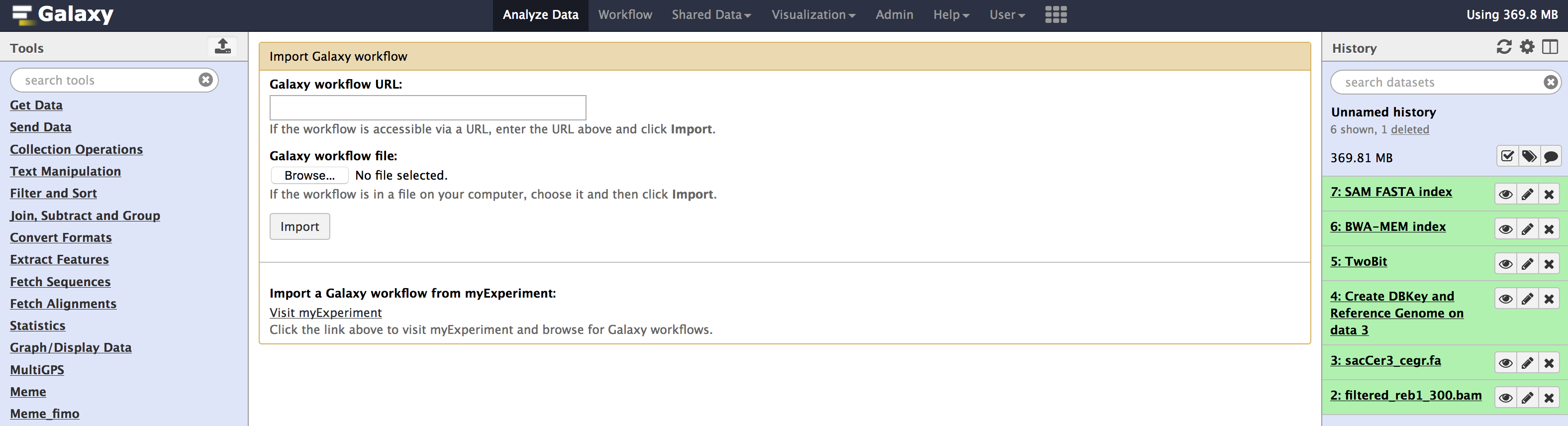Open the Visualization dropdown menu
1568x426 pixels.
(x=813, y=14)
